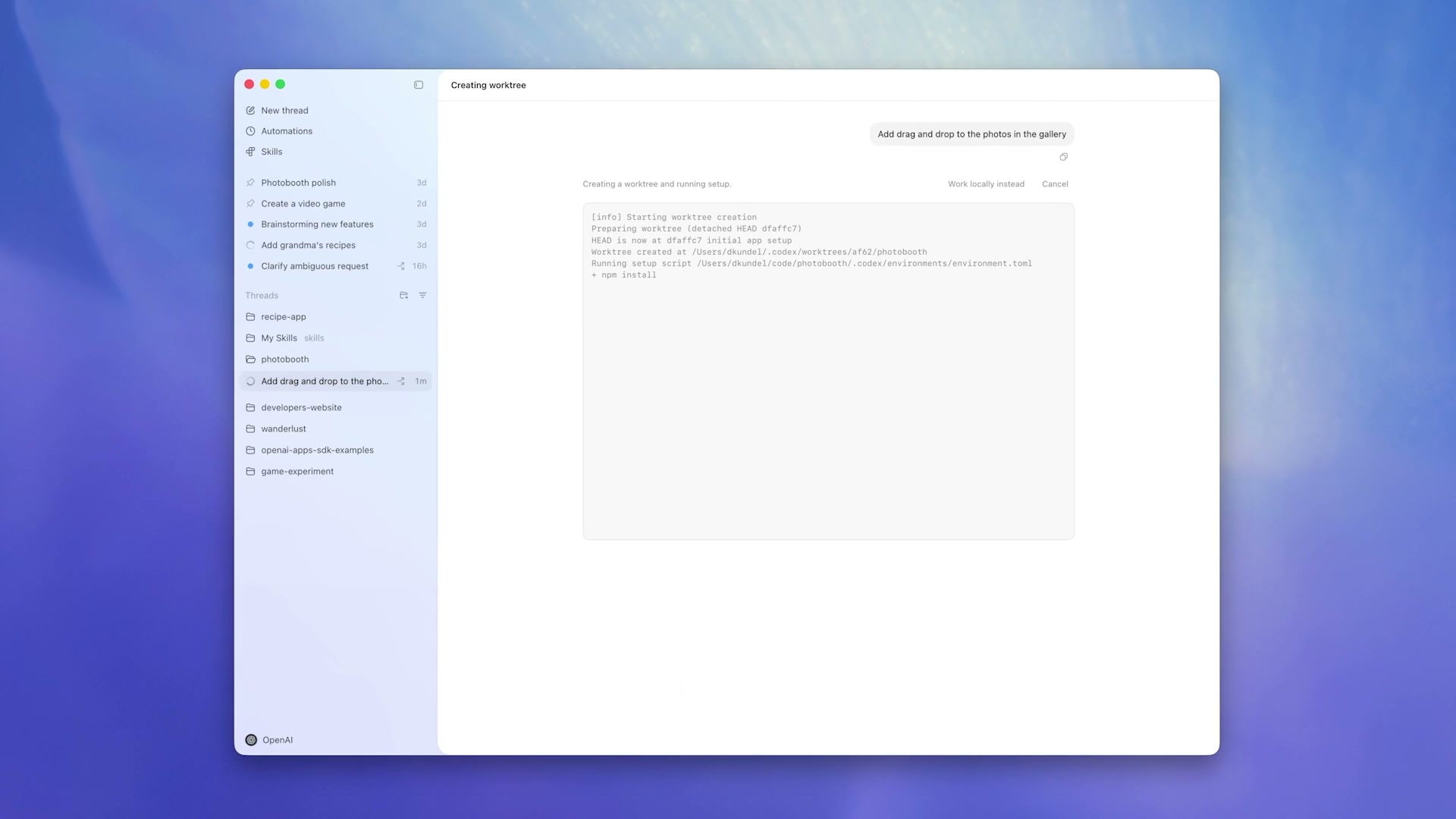
Task: Open Create a video game thread
Action: (335, 203)
